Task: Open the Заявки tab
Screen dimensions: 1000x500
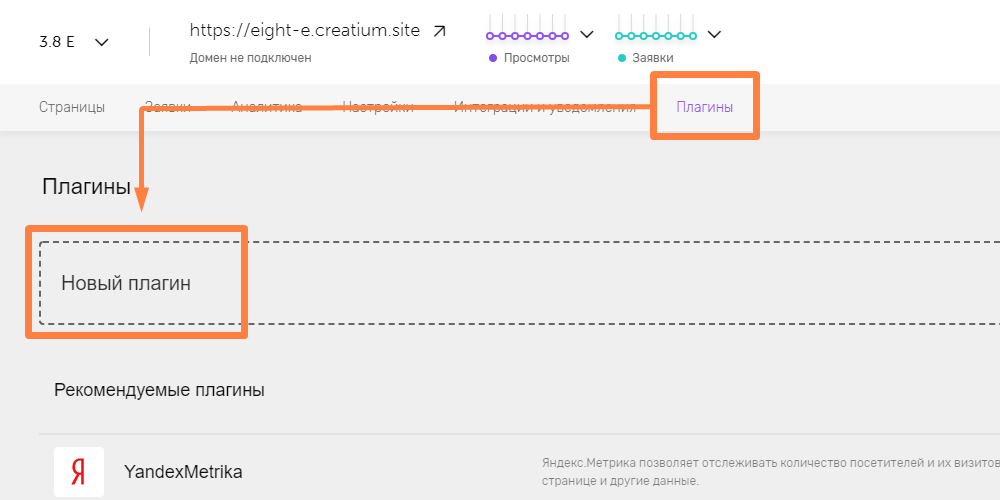Action: pos(168,107)
